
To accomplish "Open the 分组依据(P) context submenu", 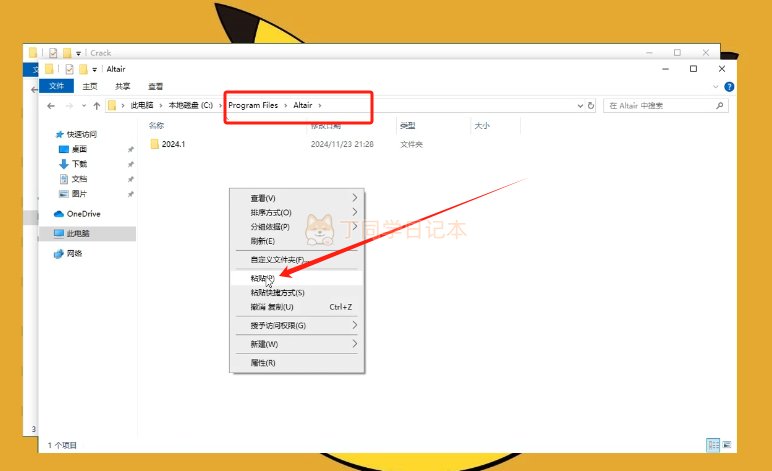I will [x=297, y=226].
